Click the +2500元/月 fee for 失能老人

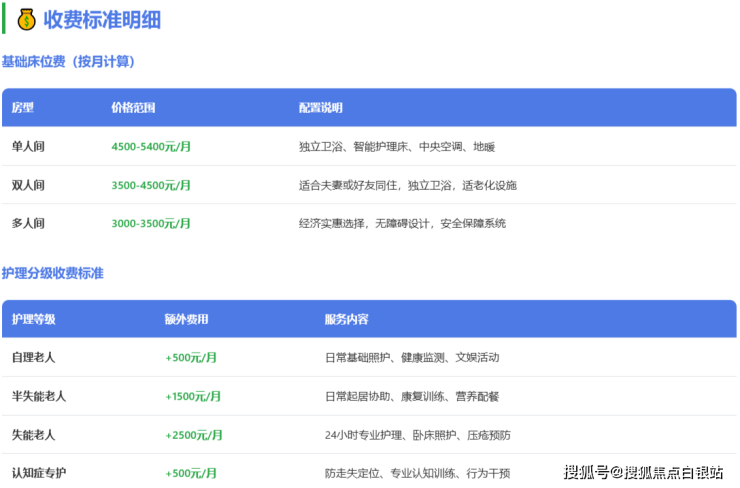pyautogui.click(x=194, y=435)
